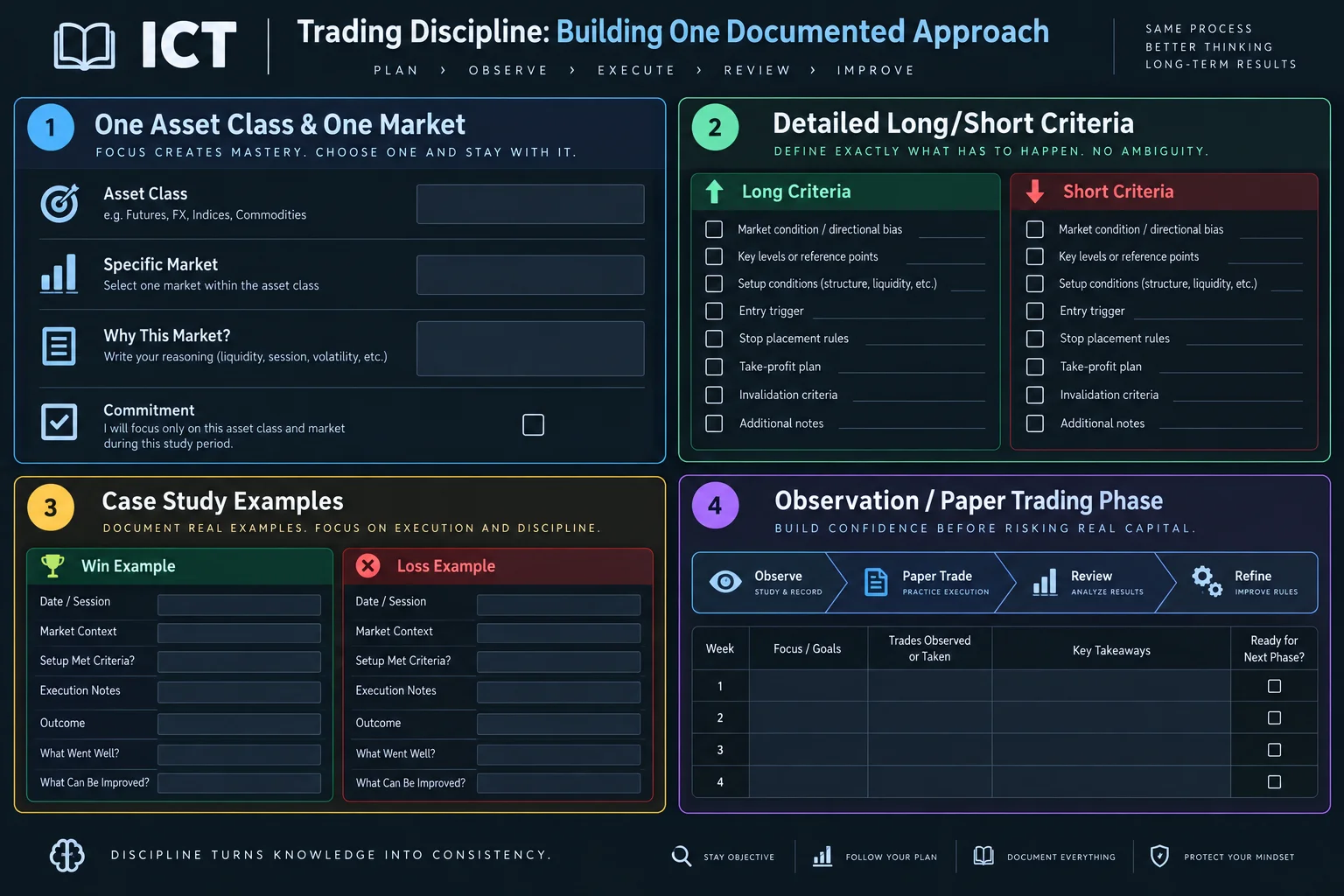Click Win Example Date / Session field

click(x=239, y=605)
